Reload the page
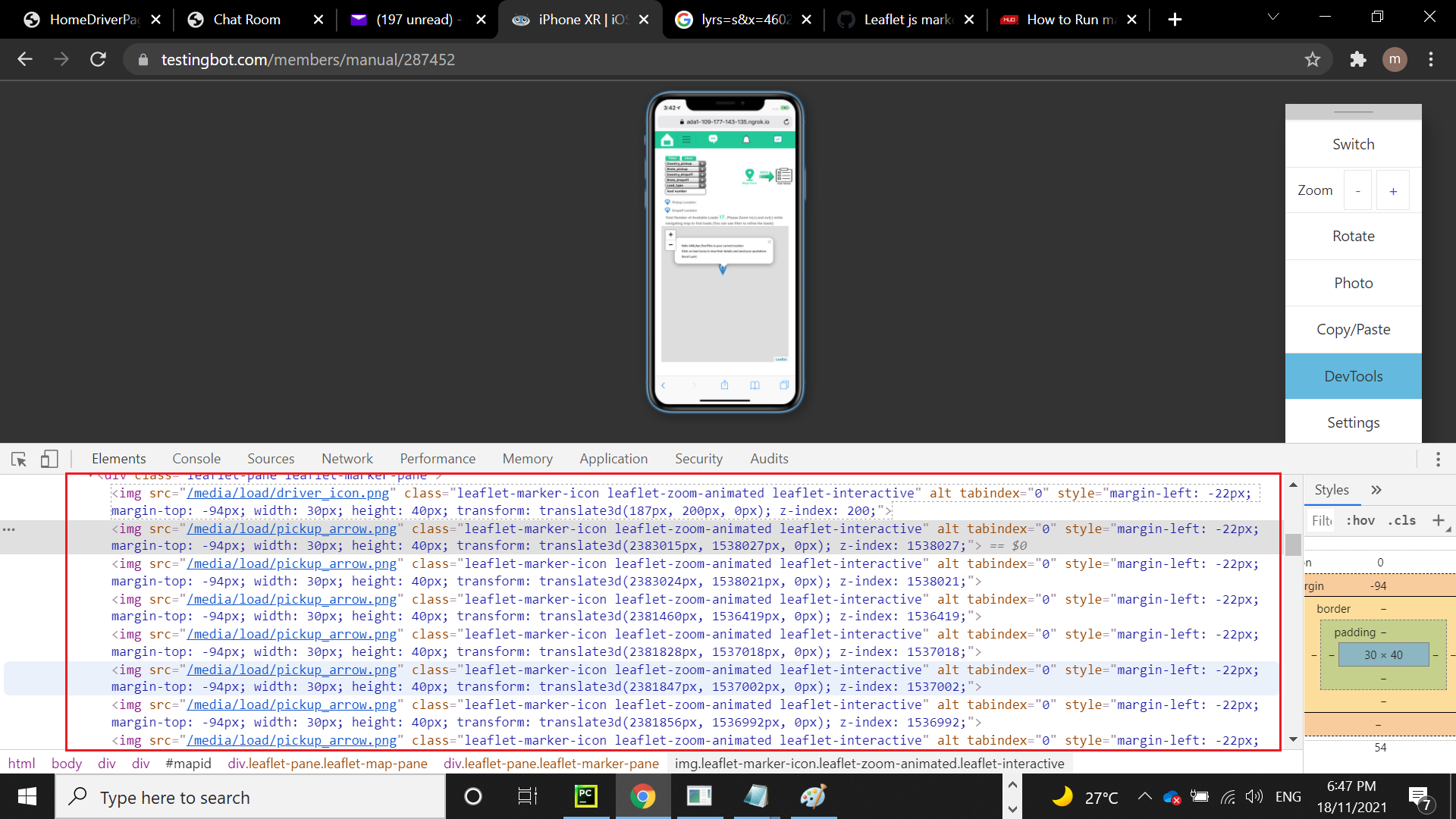This screenshot has width=1456, height=819. [98, 59]
